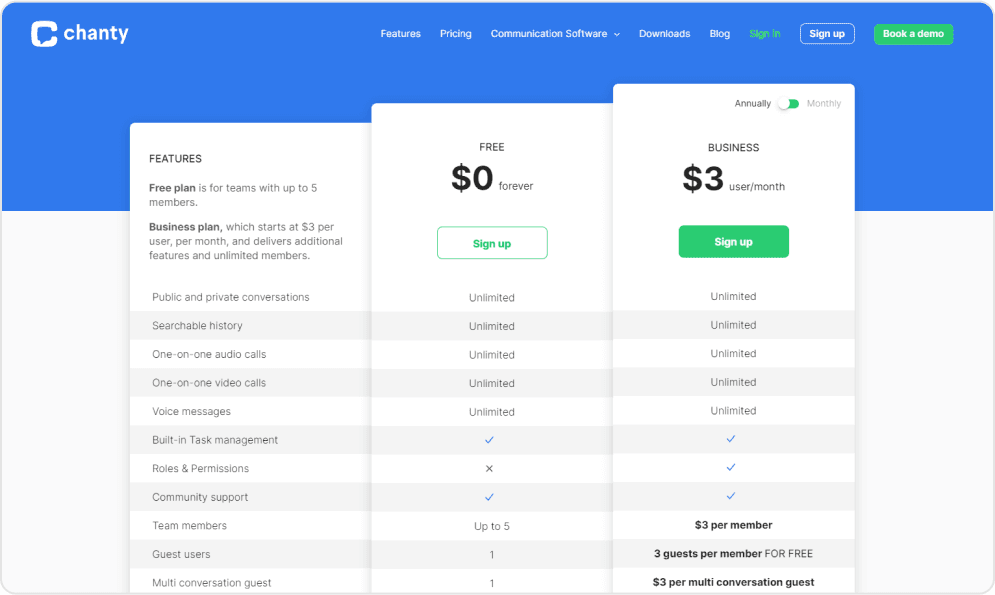The width and height of the screenshot is (995, 595).
Task: Click the Sign up button in header
Action: (827, 34)
